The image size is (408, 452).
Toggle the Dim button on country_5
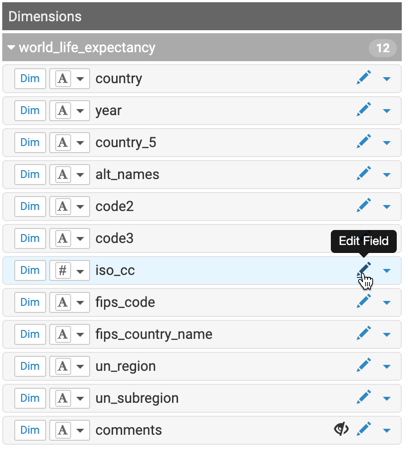pos(30,142)
